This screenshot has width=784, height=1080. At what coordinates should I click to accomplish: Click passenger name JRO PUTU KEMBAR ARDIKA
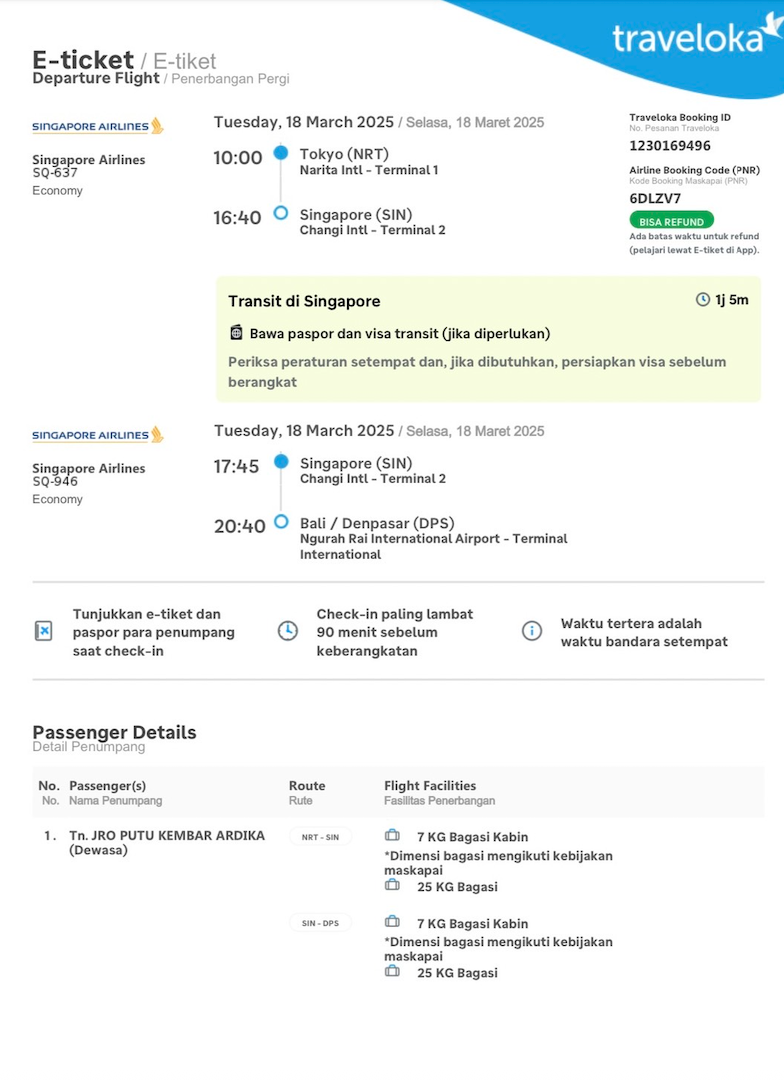[x=167, y=835]
